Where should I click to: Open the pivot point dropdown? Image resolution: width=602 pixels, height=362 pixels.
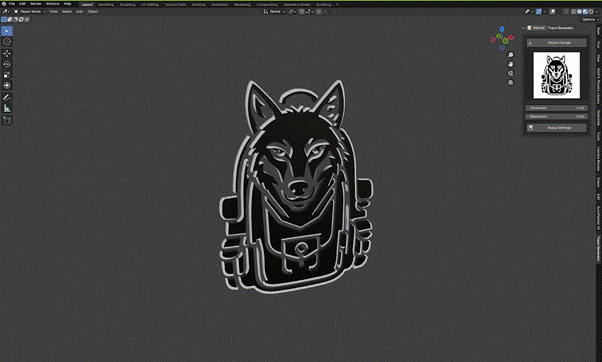(292, 12)
